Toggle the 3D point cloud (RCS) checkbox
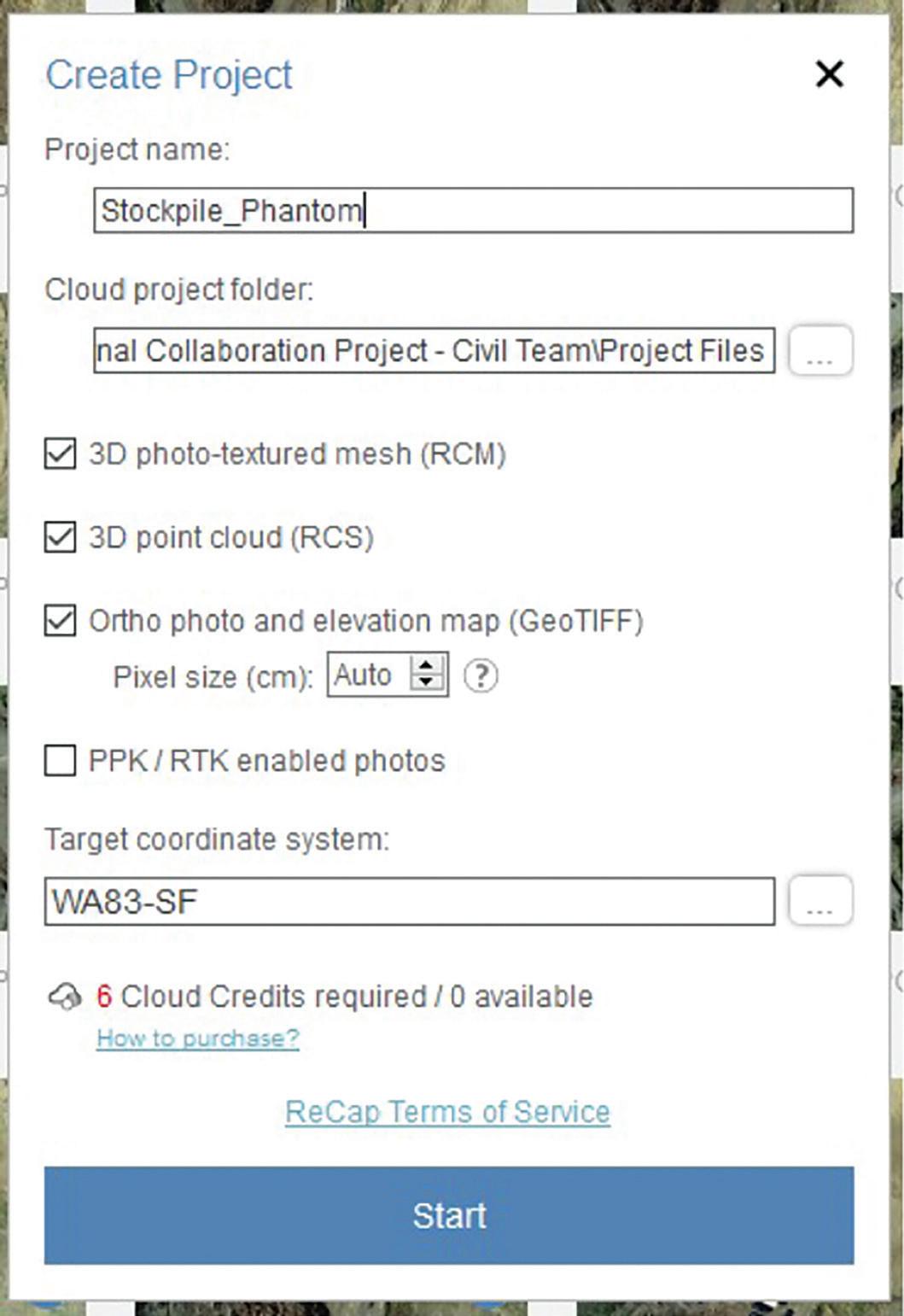This screenshot has width=904, height=1316. 60,537
